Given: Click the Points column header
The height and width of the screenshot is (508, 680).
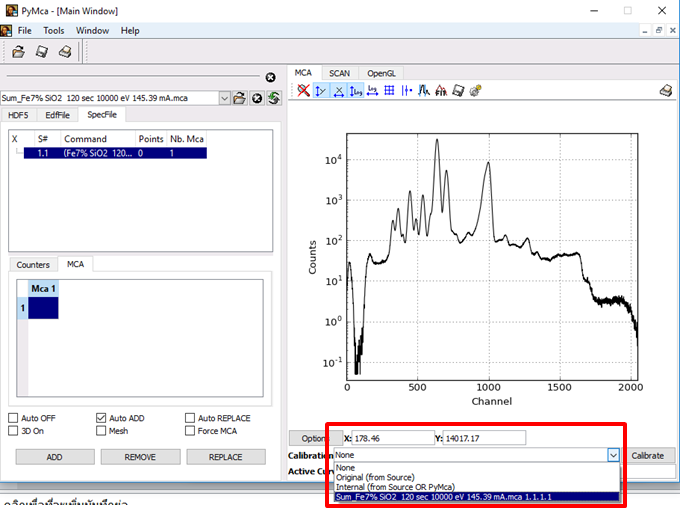Looking at the screenshot, I should click(x=150, y=139).
